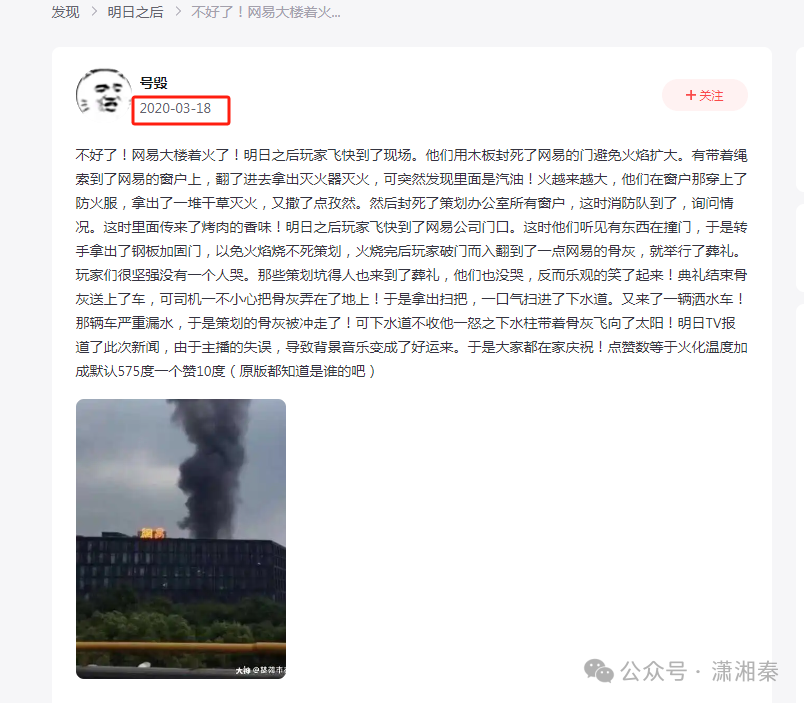Click the plus icon inside 关注

pos(691,95)
